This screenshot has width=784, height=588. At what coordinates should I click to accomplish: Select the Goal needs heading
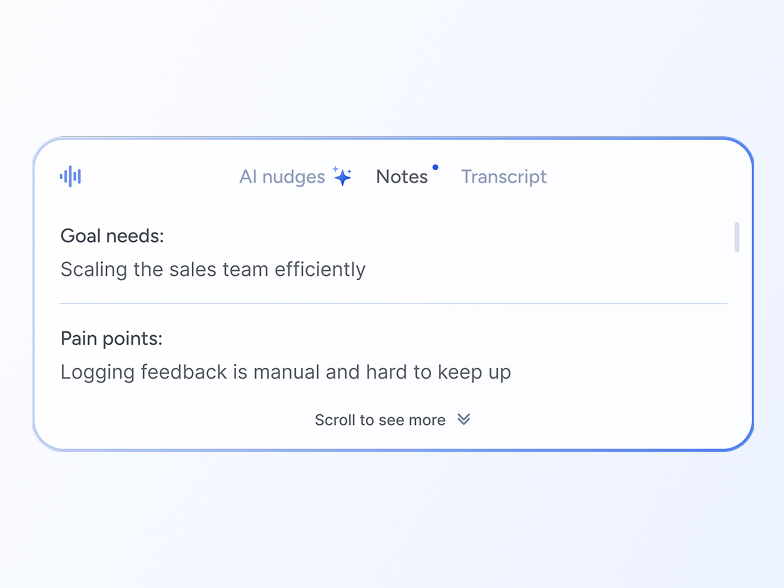(x=112, y=236)
